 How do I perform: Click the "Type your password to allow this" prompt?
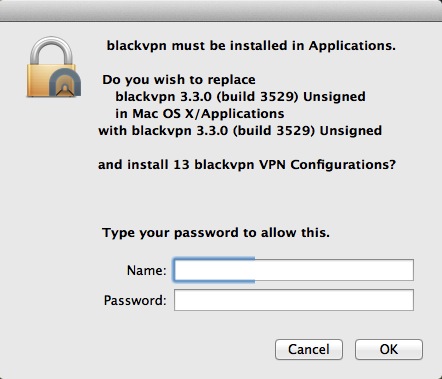point(216,233)
